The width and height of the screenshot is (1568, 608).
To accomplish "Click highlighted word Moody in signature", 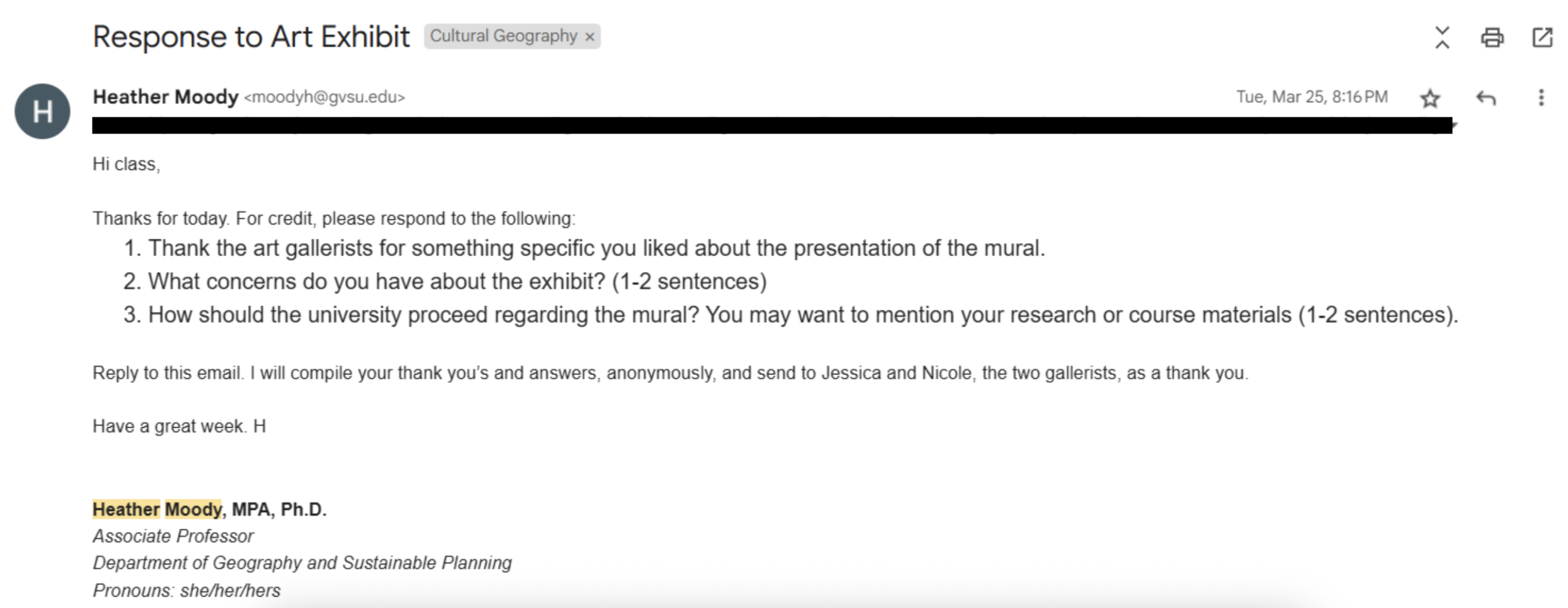I will click(193, 509).
